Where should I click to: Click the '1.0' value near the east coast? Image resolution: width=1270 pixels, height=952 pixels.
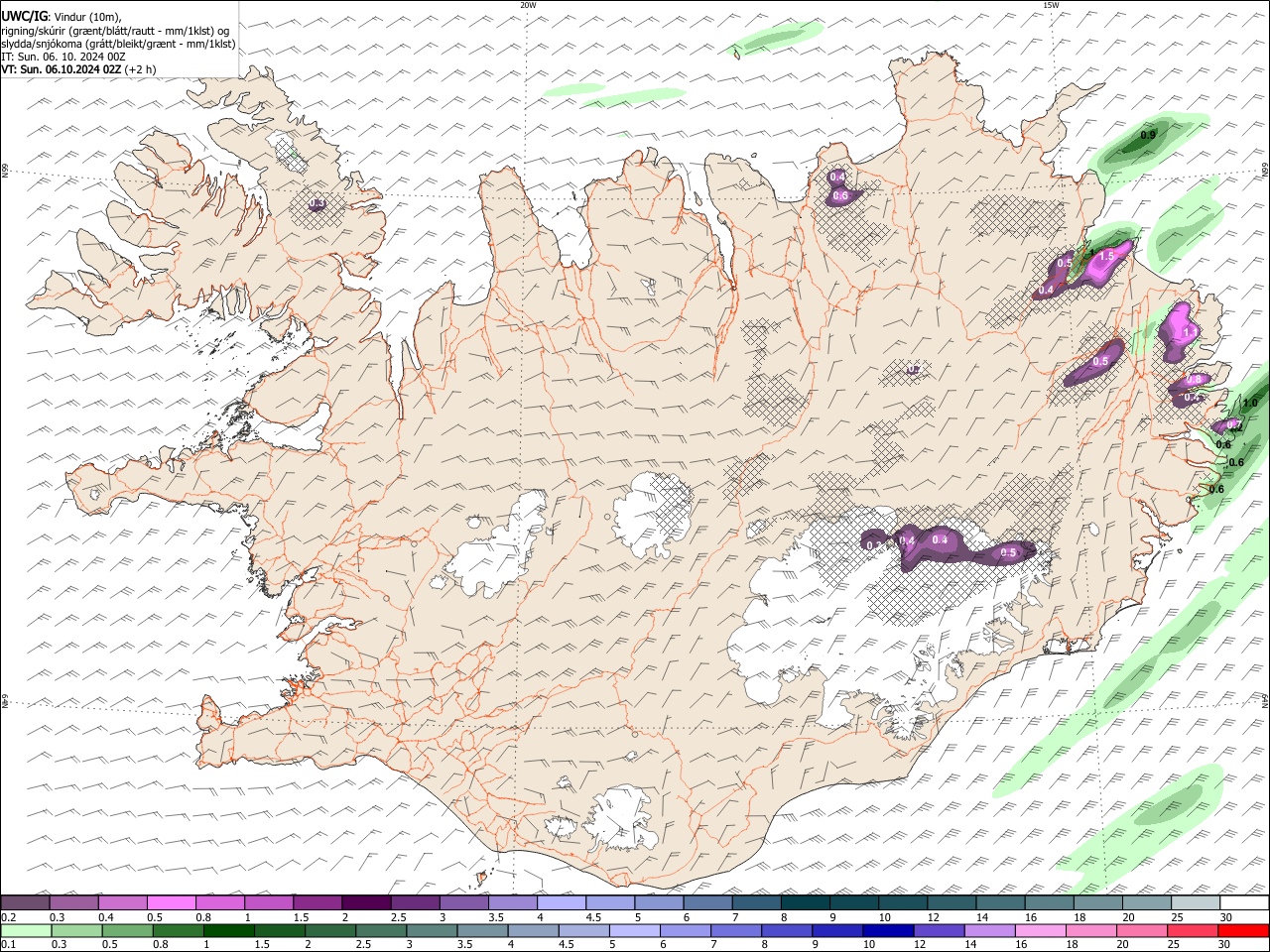(1249, 403)
